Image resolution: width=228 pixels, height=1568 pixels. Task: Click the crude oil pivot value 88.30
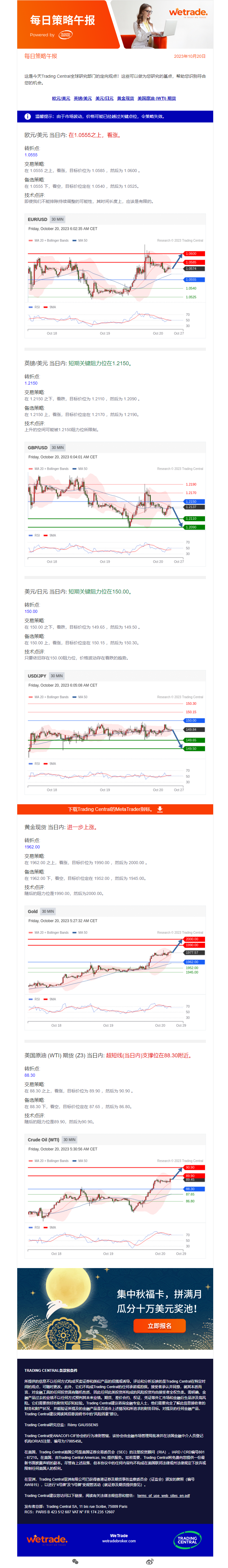coord(30,1075)
